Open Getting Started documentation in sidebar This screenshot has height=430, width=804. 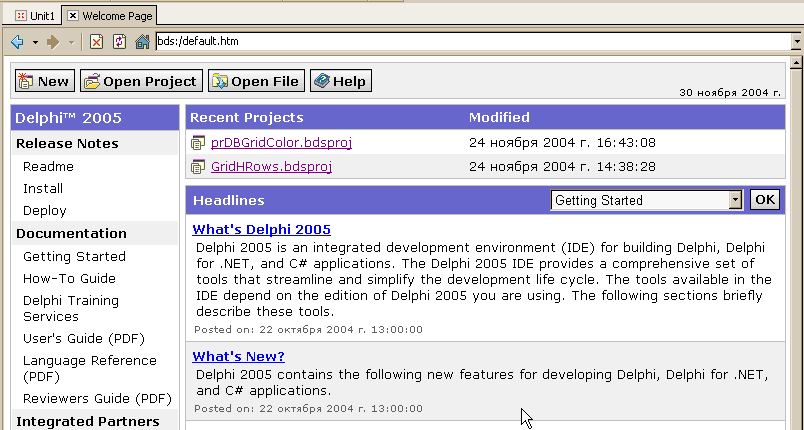(74, 256)
